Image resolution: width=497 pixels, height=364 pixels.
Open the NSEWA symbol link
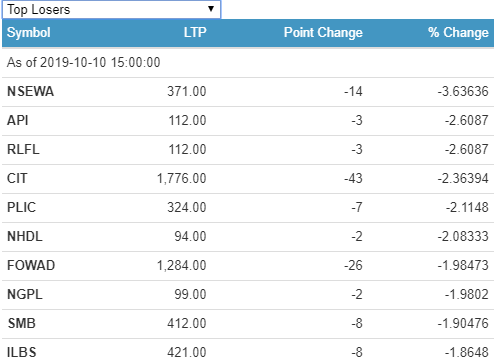click(x=30, y=91)
